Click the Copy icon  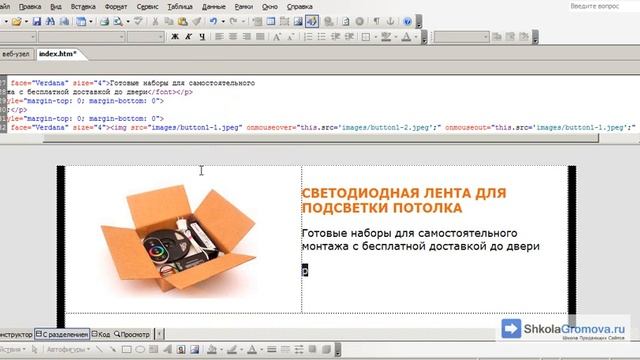tap(169, 22)
